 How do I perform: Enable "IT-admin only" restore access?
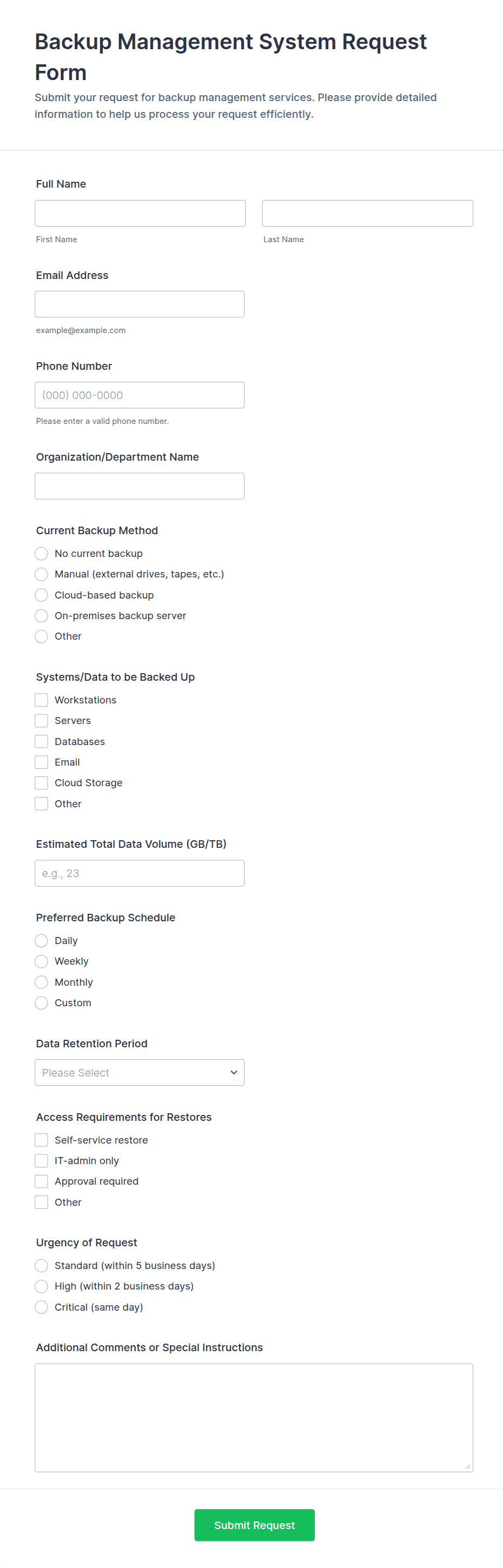[41, 1160]
